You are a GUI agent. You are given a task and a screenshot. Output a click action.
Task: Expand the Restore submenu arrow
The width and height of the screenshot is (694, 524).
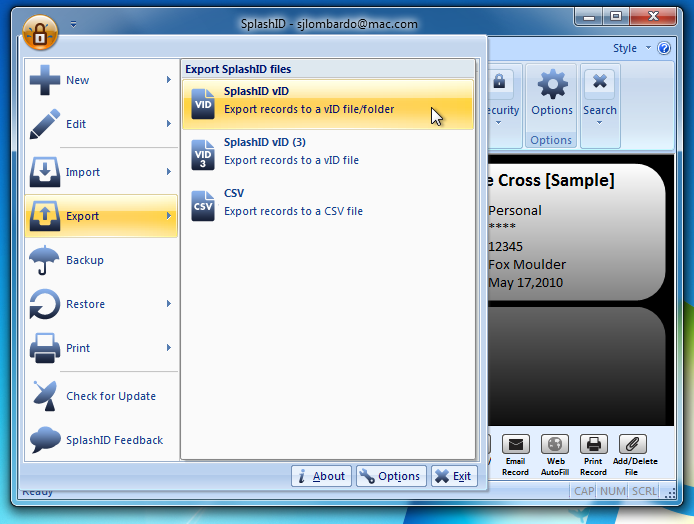tap(169, 304)
